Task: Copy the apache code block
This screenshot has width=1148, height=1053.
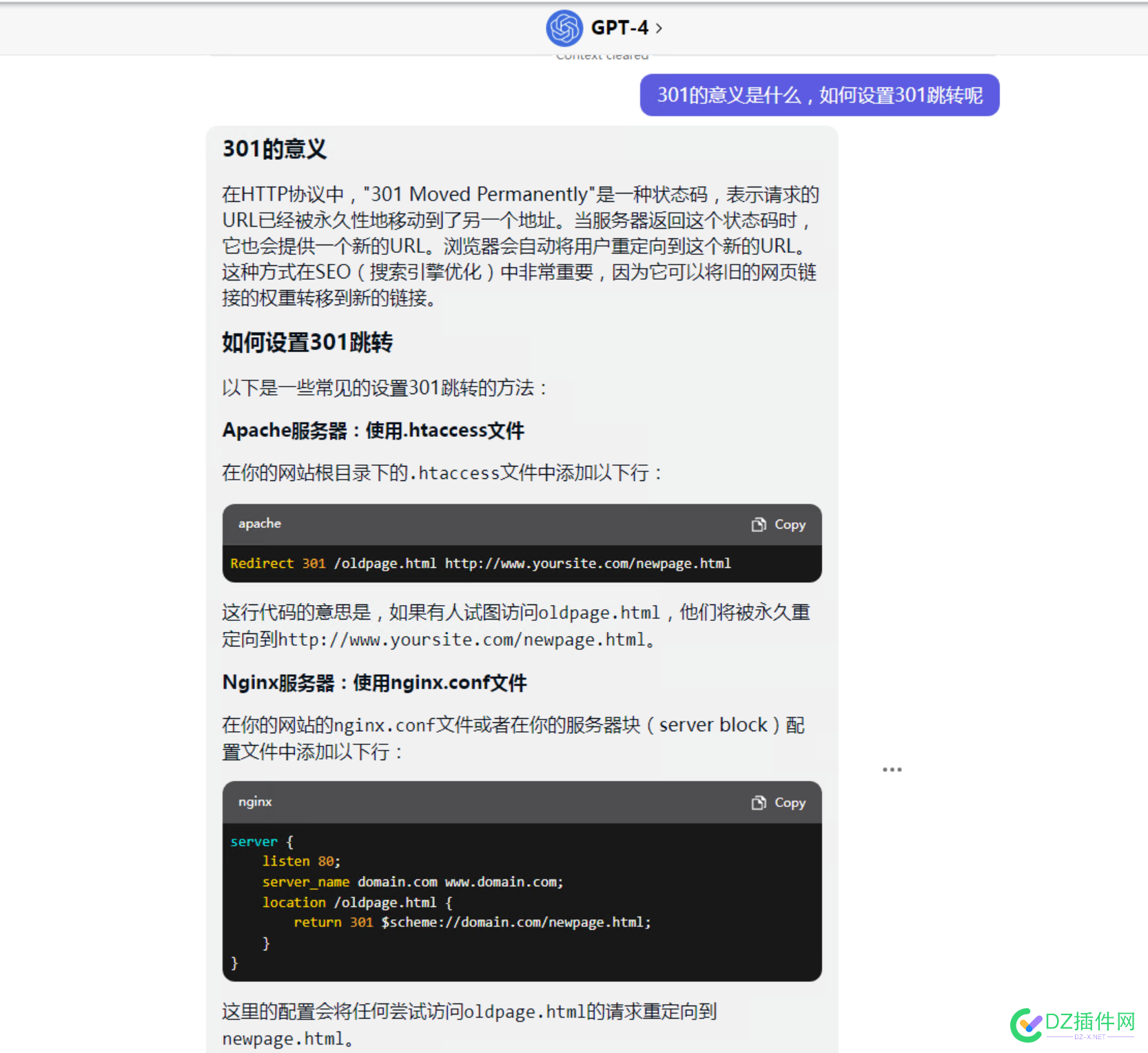Action: pyautogui.click(x=779, y=524)
